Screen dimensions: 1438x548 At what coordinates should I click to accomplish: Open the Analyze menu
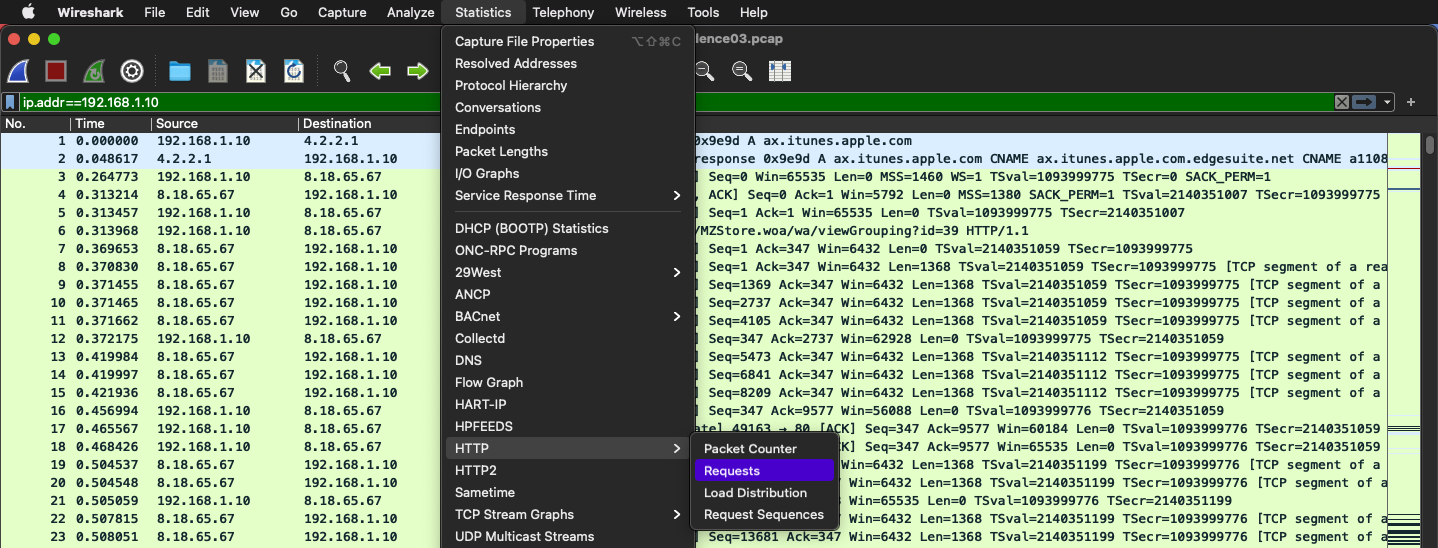[x=410, y=12]
